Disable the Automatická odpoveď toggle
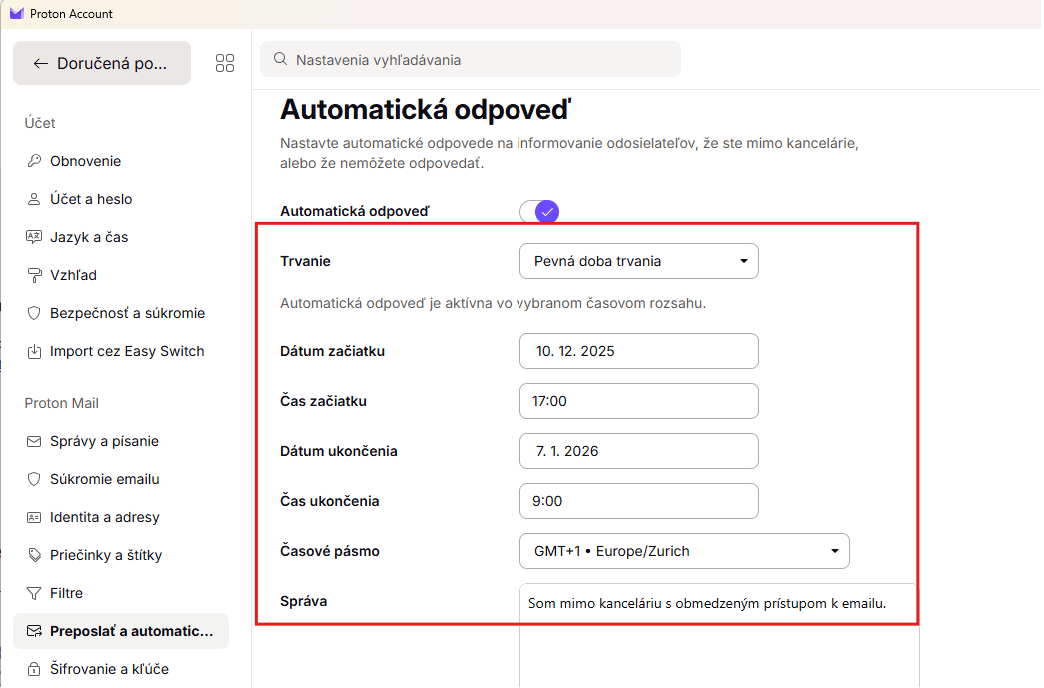The width and height of the screenshot is (1044, 688). tap(538, 211)
